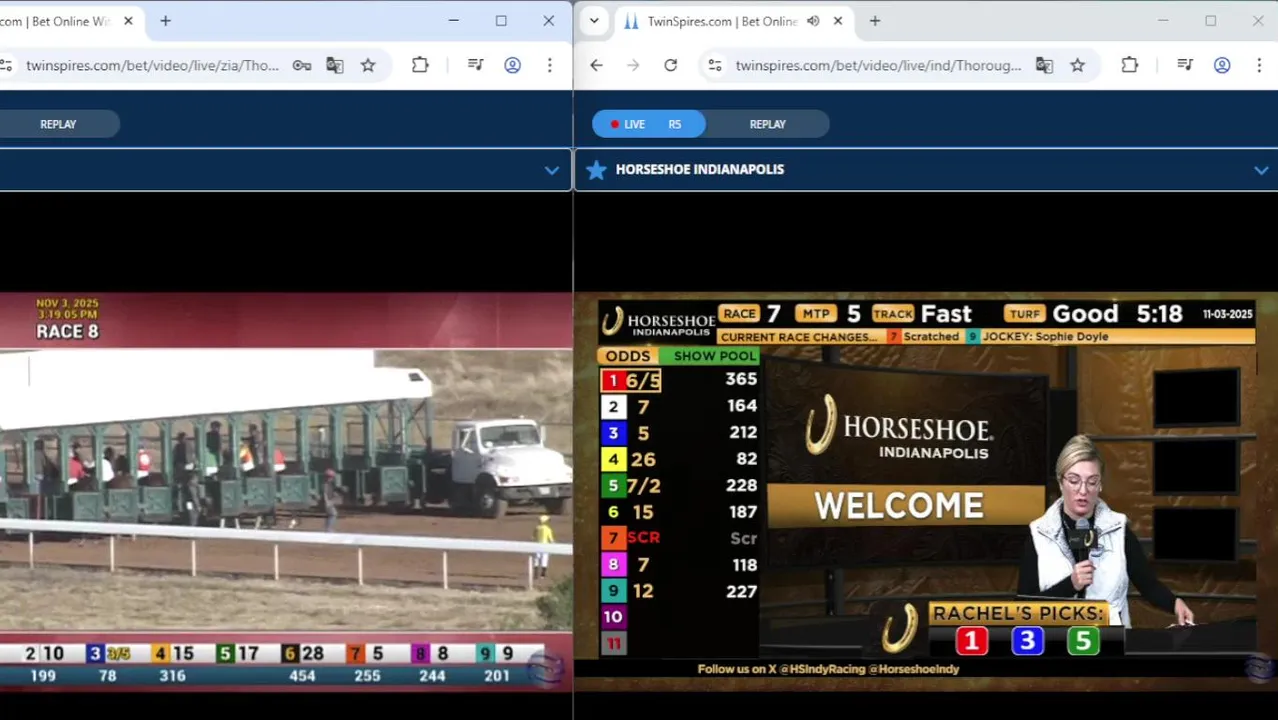Close the TwinSpires.com tab in right window
Image resolution: width=1278 pixels, height=720 pixels.
tap(838, 21)
